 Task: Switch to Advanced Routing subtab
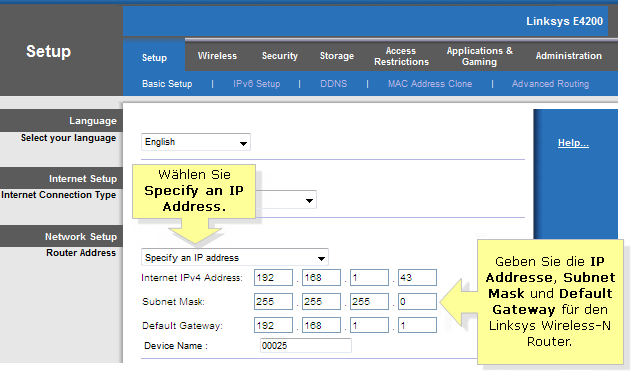pos(550,84)
